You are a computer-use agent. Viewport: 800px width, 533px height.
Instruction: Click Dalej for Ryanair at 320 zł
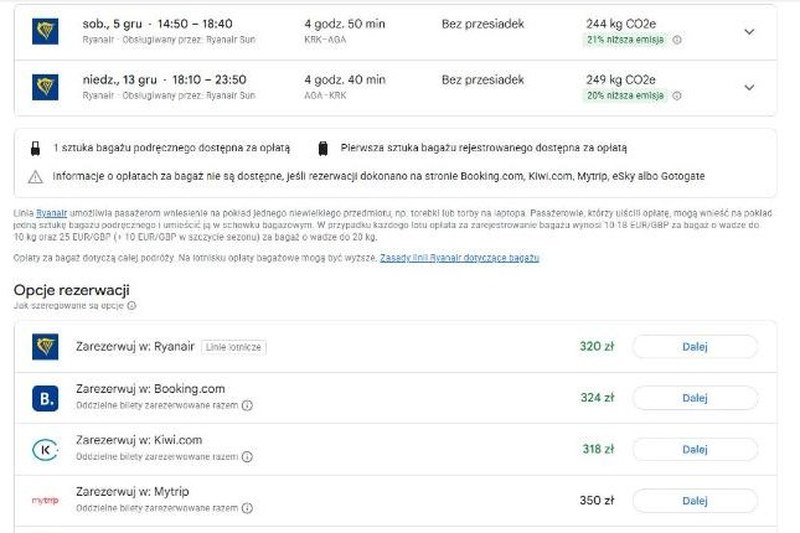point(695,347)
